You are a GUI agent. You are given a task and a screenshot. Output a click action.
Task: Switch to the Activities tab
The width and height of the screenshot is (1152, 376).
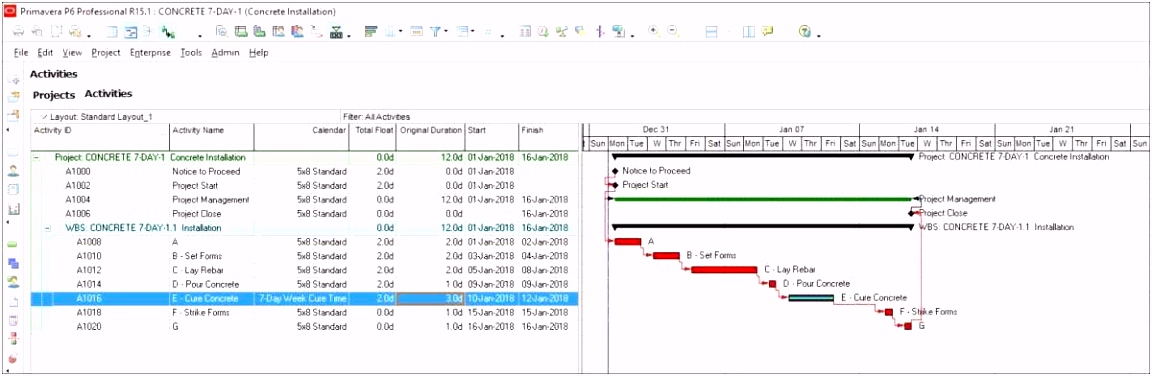point(109,94)
